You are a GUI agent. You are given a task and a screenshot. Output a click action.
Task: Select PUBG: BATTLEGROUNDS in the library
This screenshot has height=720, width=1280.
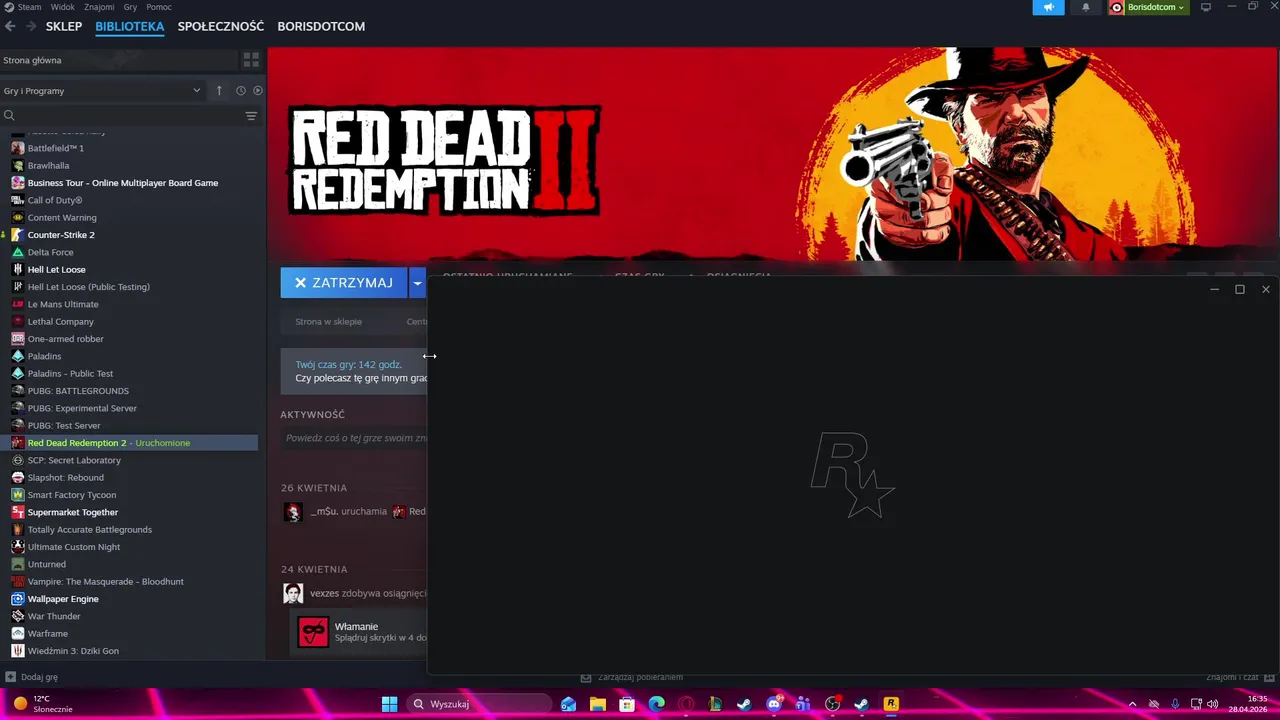tap(78, 391)
